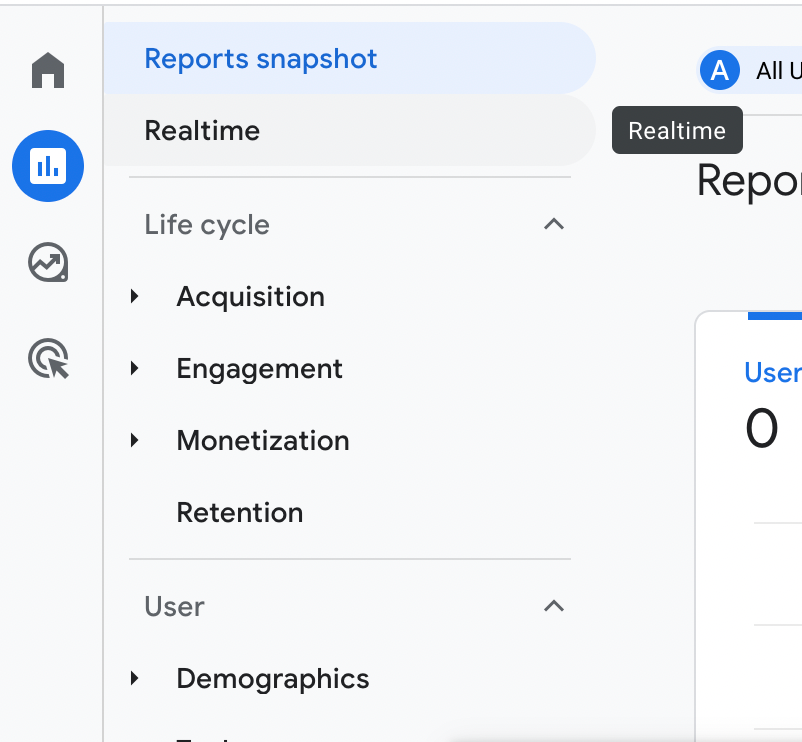Open Acquisition reports
This screenshot has height=742, width=802.
(251, 297)
